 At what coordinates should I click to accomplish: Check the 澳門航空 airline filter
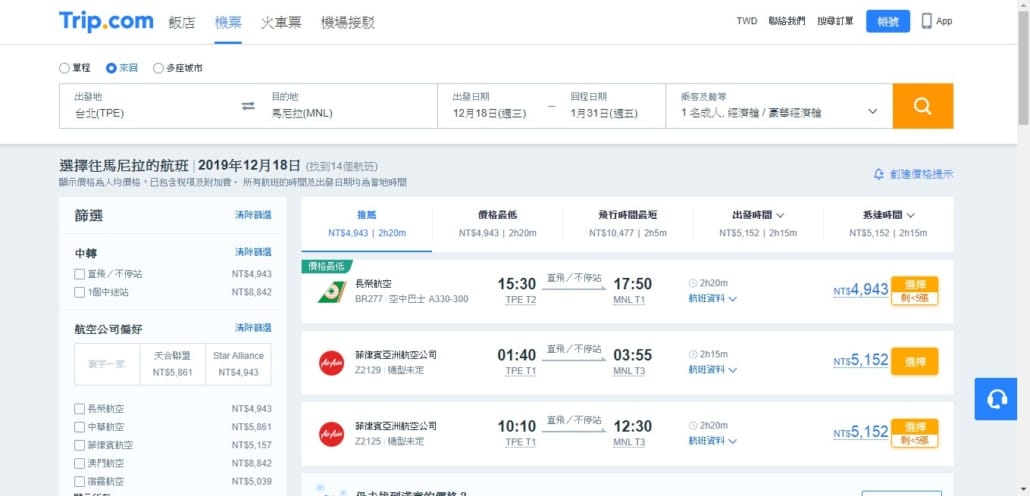(x=79, y=463)
